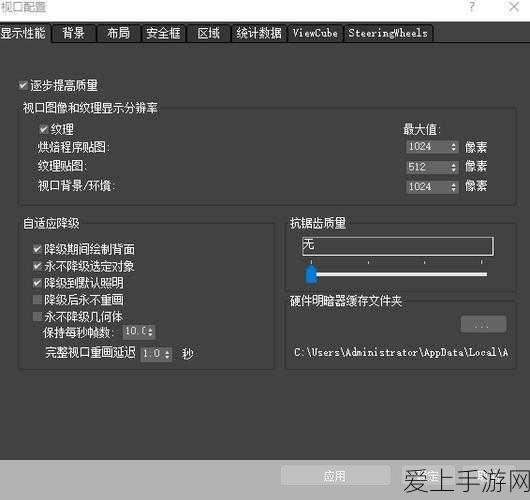Open the 统计数据 tab
Screen dimensions: 530x500
click(259, 33)
